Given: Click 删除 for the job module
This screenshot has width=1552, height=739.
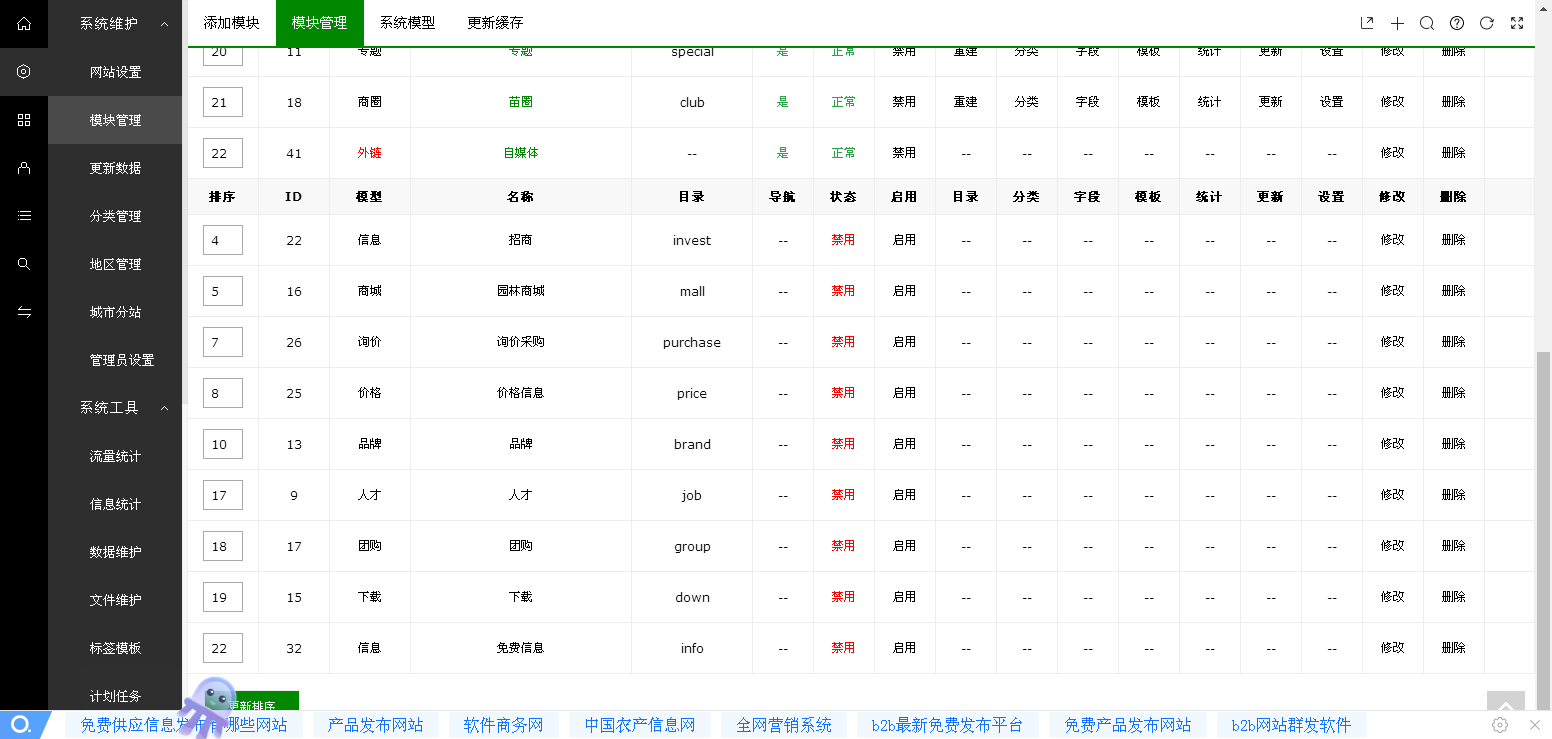Looking at the screenshot, I should pos(1453,495).
